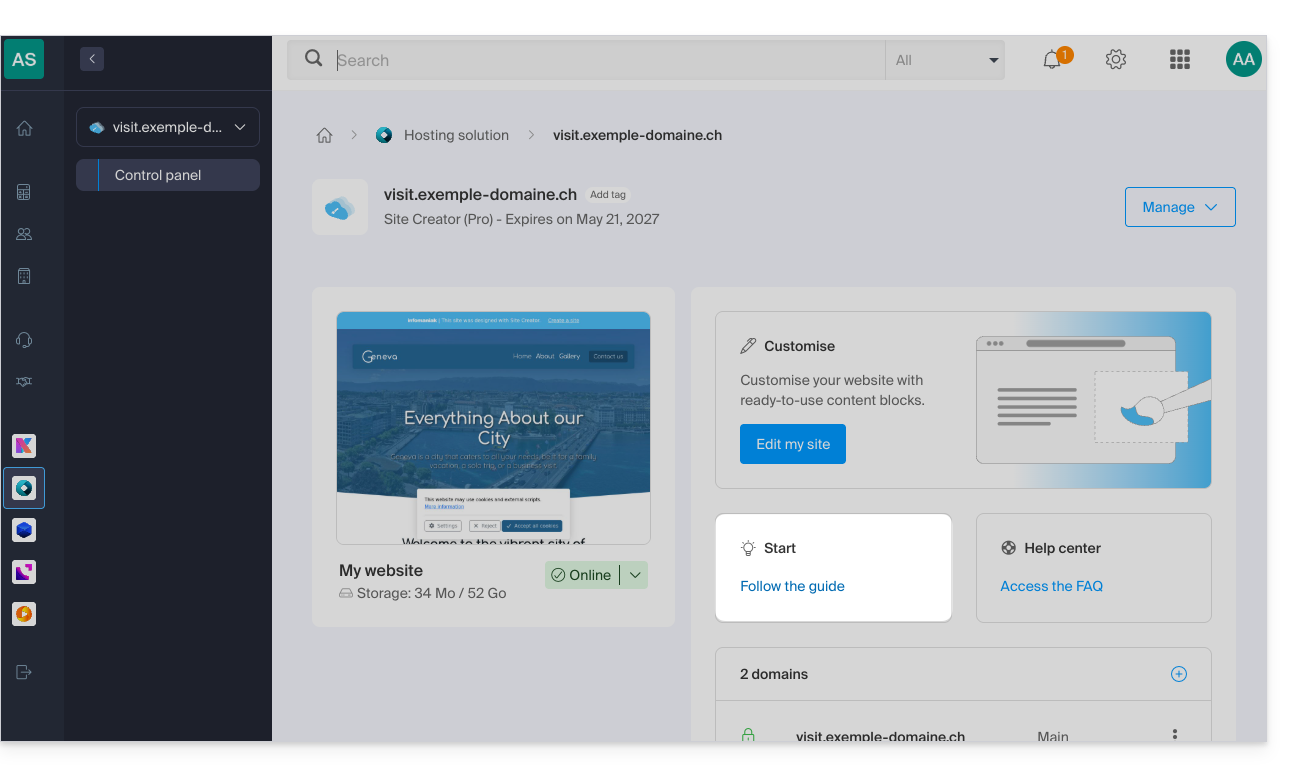
Task: Click the website preview thumbnail
Action: (493, 428)
